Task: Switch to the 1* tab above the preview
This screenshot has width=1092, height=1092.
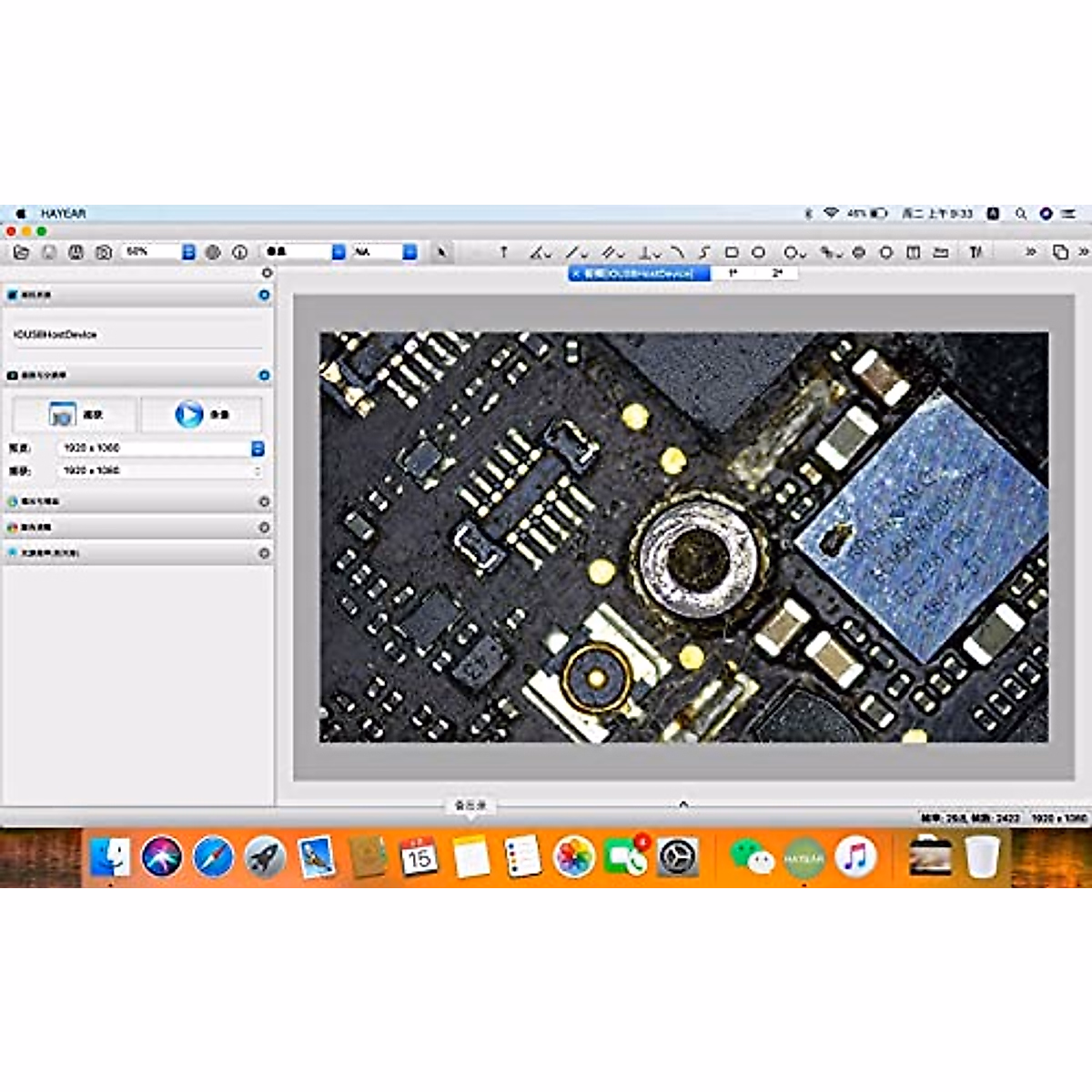Action: (733, 273)
